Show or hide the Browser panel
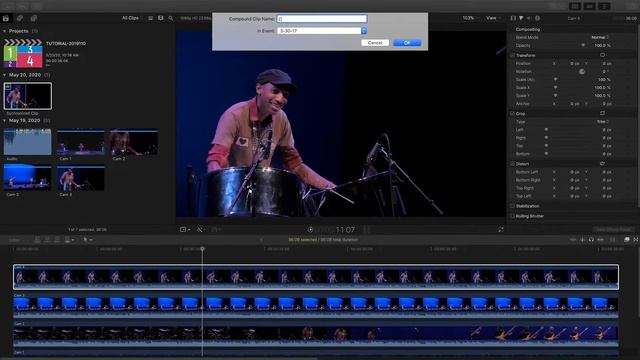Image resolution: width=640 pixels, height=360 pixels. pos(575,6)
